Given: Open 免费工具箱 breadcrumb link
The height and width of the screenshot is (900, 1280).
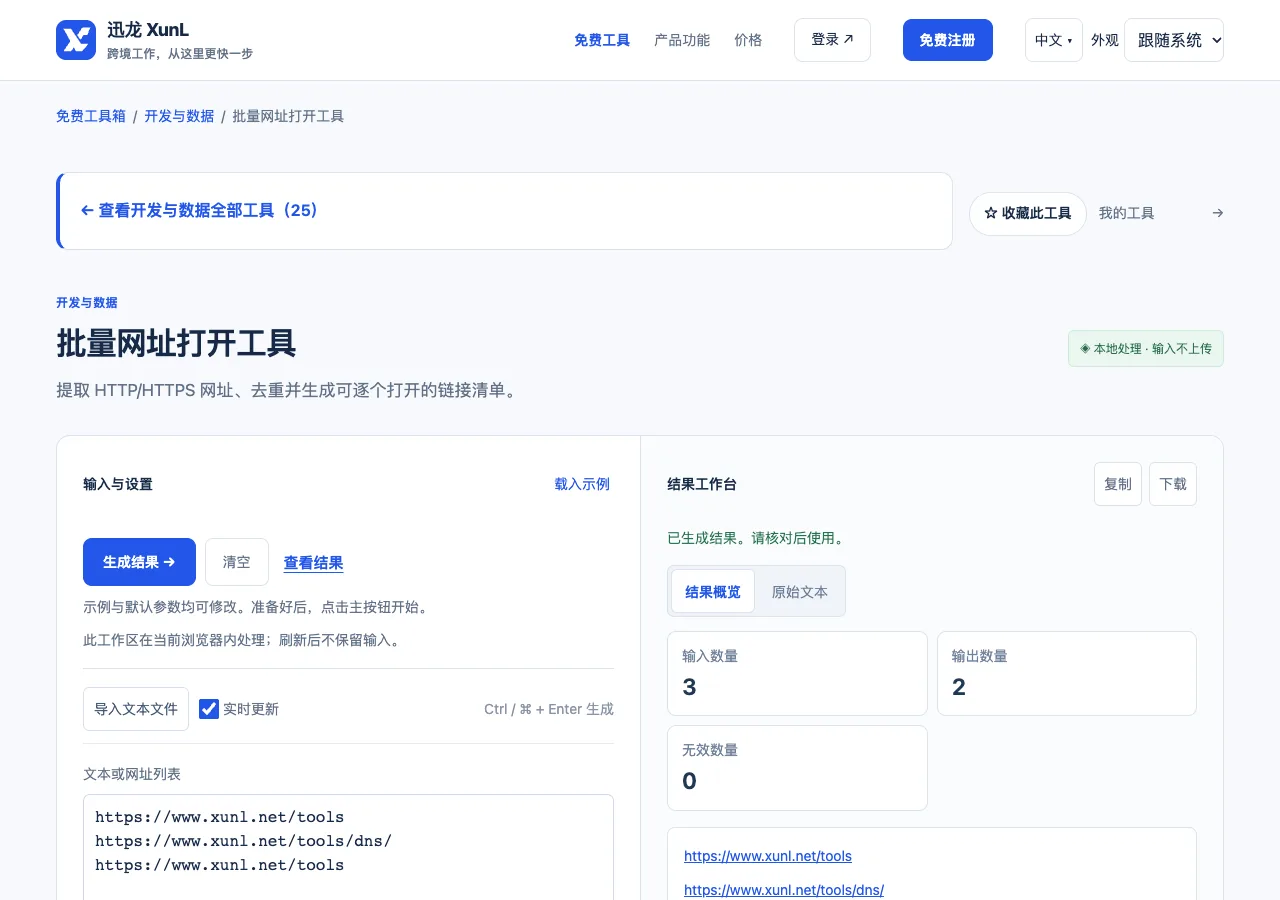Looking at the screenshot, I should click(x=91, y=116).
